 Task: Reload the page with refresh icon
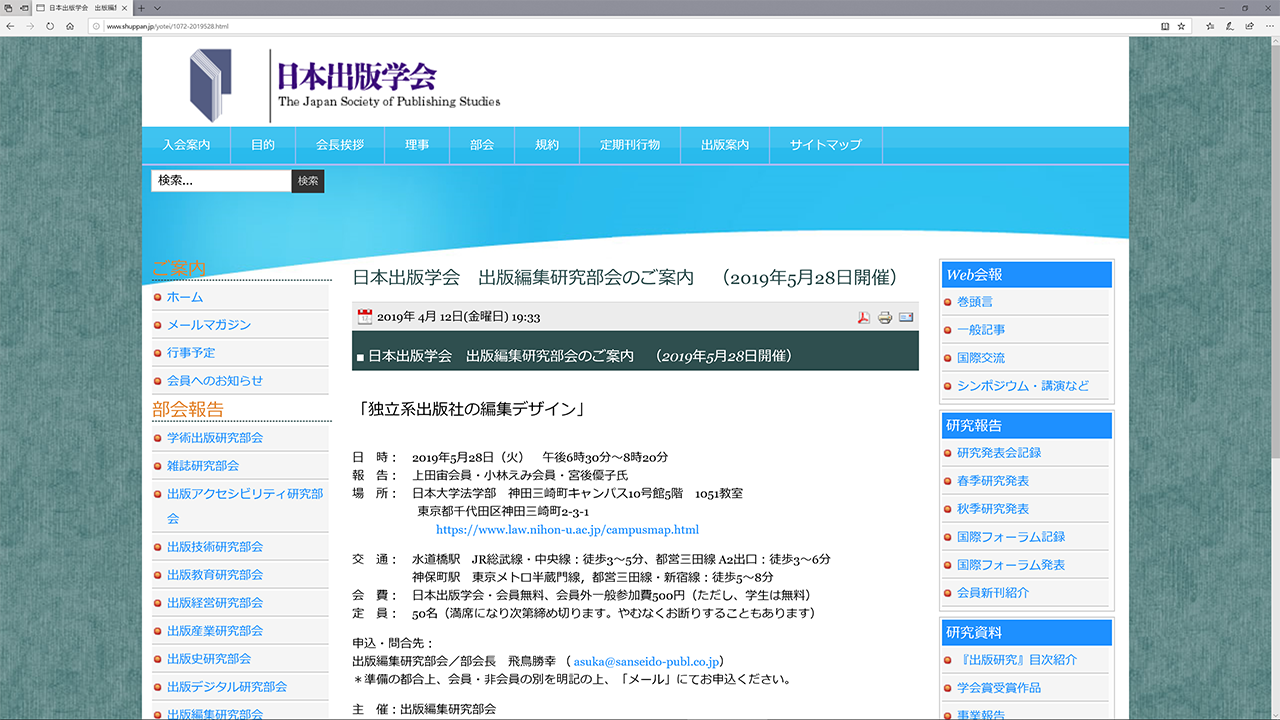coord(50,26)
